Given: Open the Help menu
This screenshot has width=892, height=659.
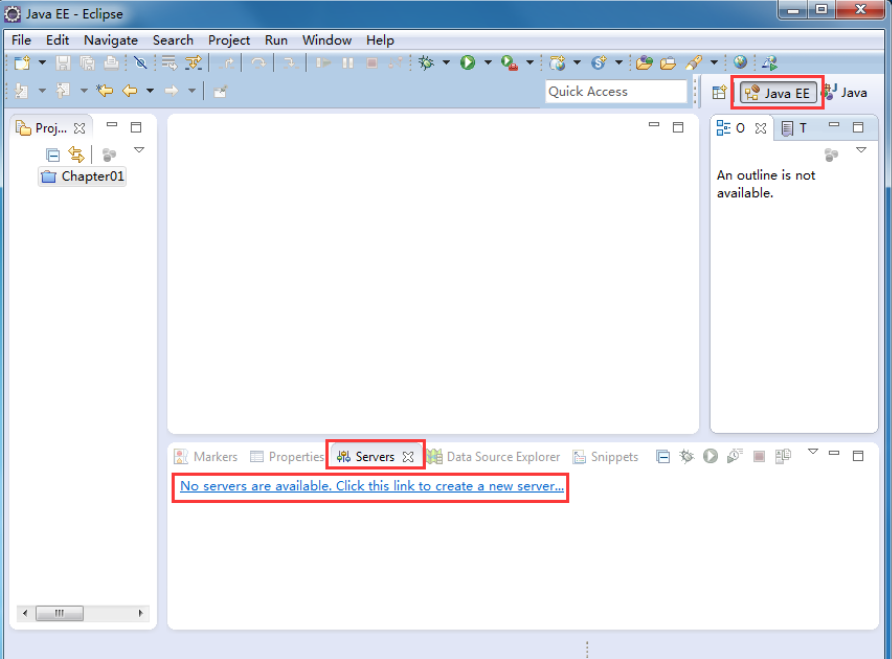Looking at the screenshot, I should pos(380,40).
